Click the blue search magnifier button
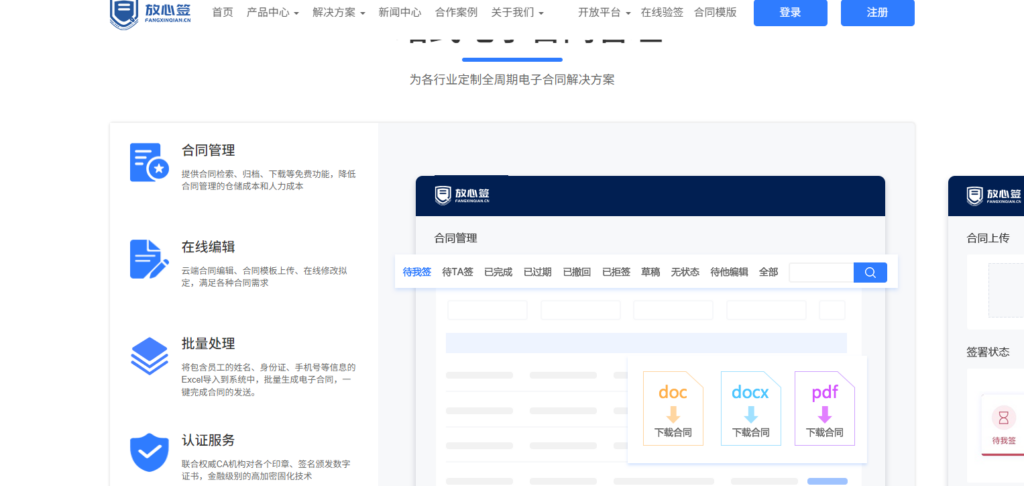The image size is (1024, 486). coord(870,272)
